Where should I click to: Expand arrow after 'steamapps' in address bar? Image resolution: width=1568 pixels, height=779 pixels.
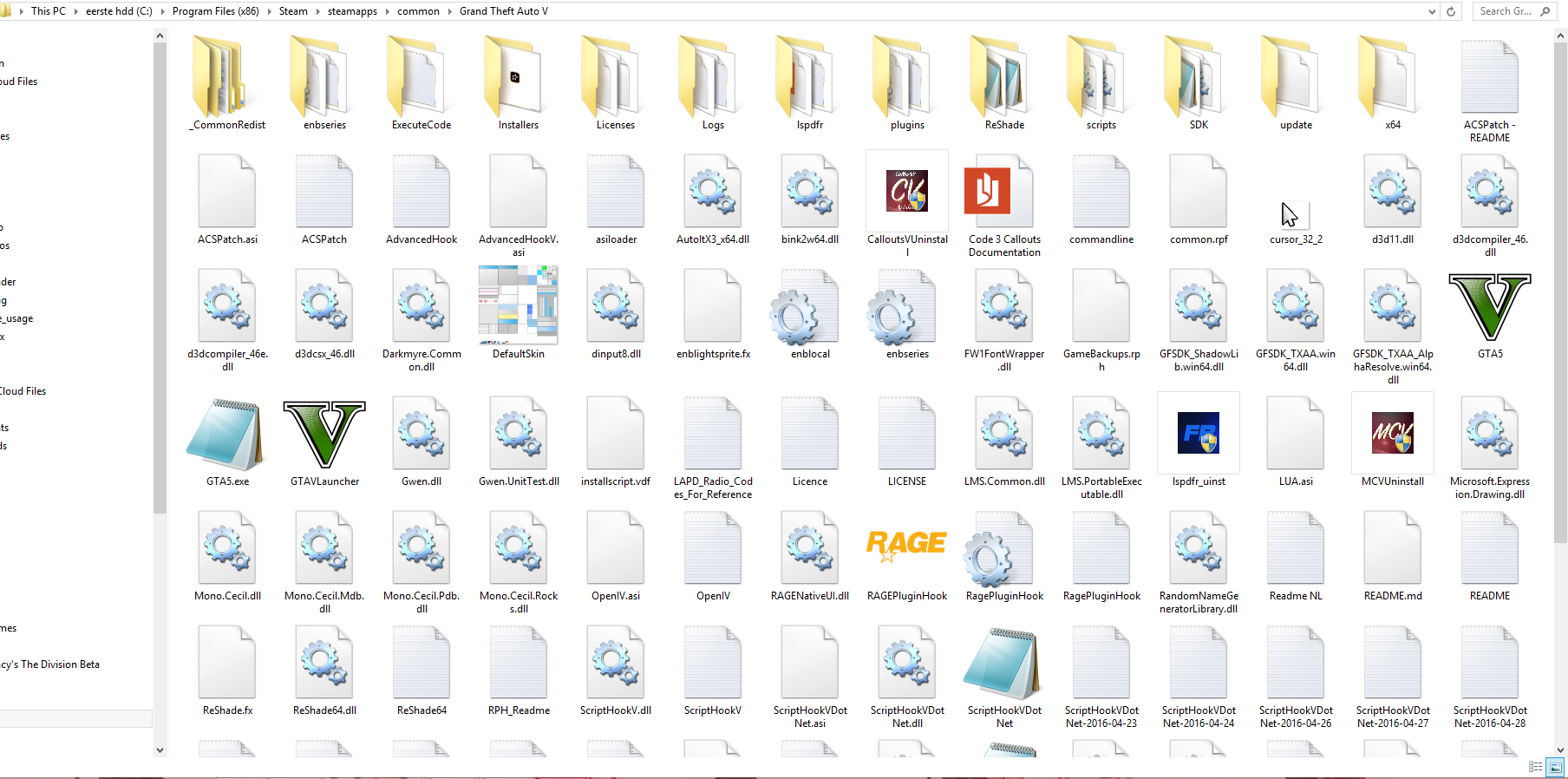[387, 11]
